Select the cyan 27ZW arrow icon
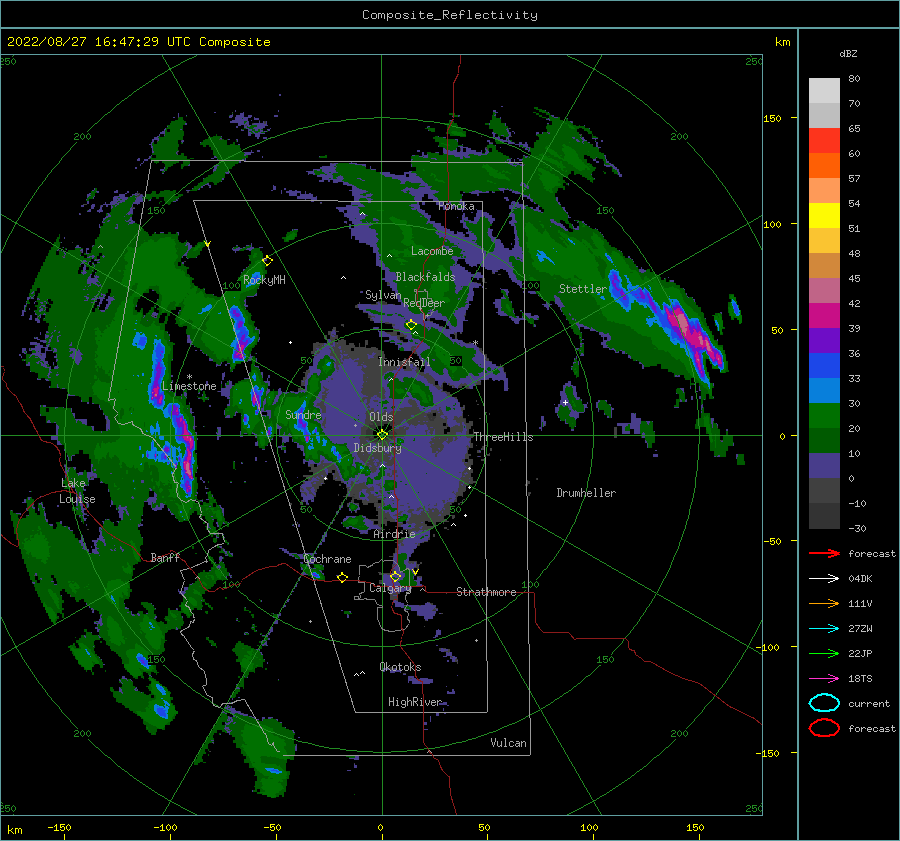 [824, 629]
